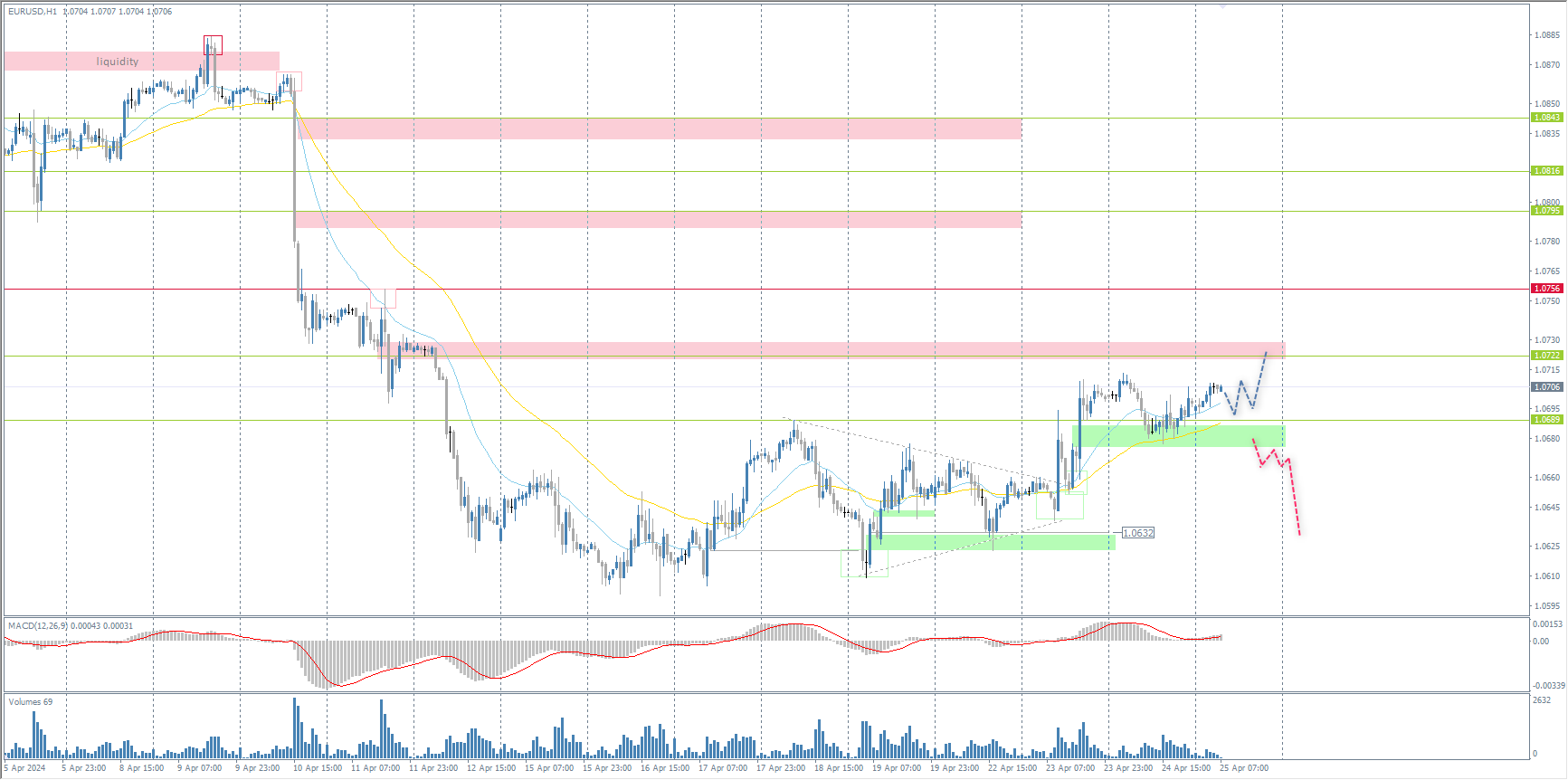Click the green 1.0843 price level tag

point(1546,118)
